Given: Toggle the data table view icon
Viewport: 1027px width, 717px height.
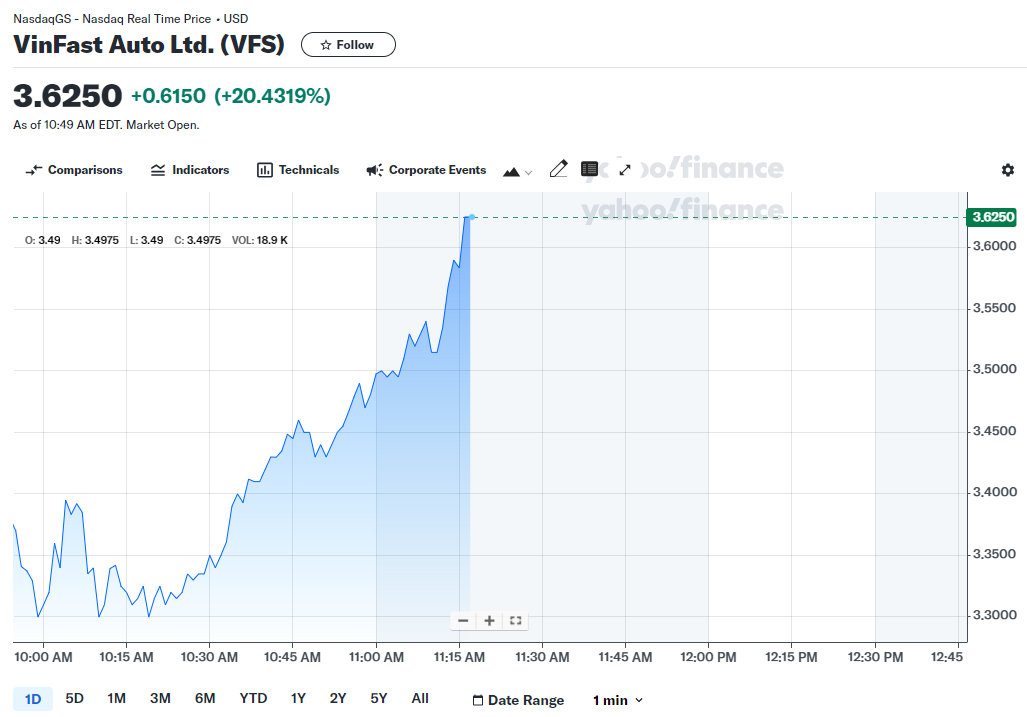Looking at the screenshot, I should point(589,170).
